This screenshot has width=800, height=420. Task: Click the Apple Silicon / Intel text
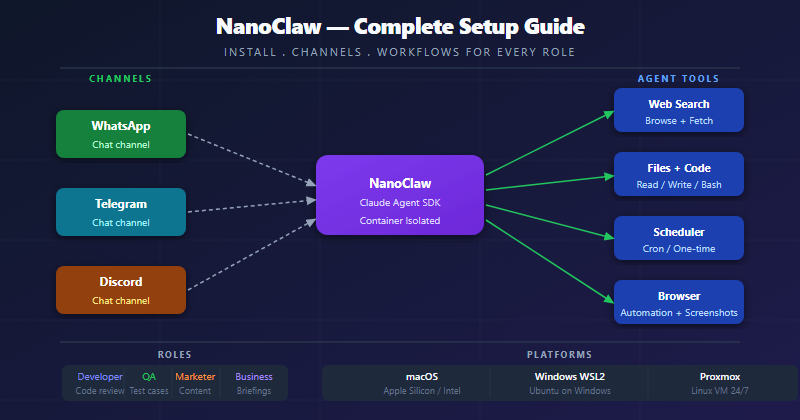(422, 391)
